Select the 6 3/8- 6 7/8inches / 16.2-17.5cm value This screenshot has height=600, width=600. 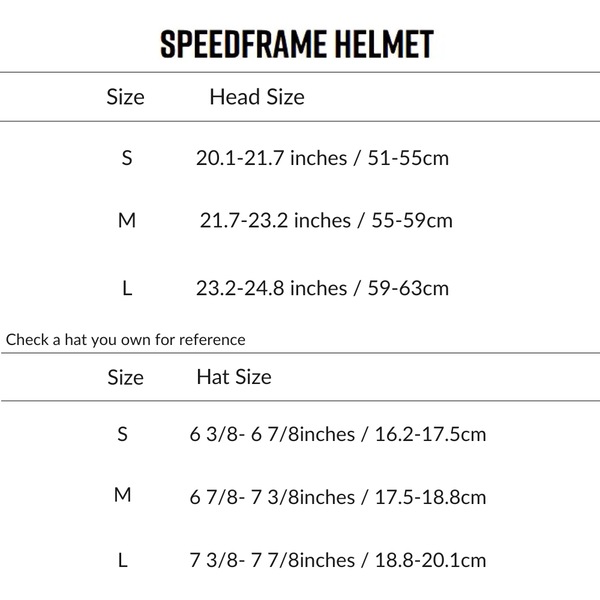click(x=337, y=435)
